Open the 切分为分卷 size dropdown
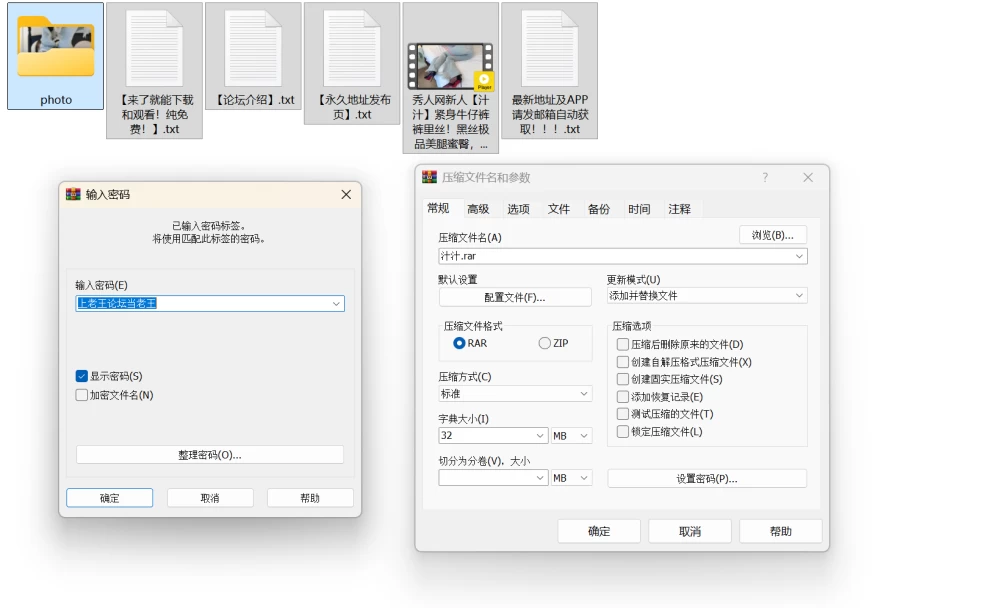1000x608 pixels. click(540, 478)
